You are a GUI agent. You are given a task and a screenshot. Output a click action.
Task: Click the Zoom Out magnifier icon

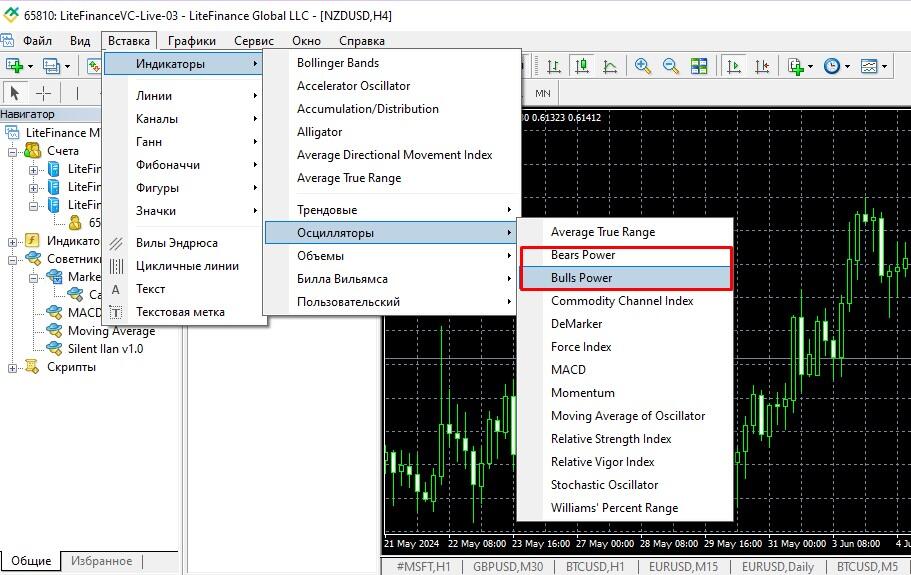(x=671, y=66)
